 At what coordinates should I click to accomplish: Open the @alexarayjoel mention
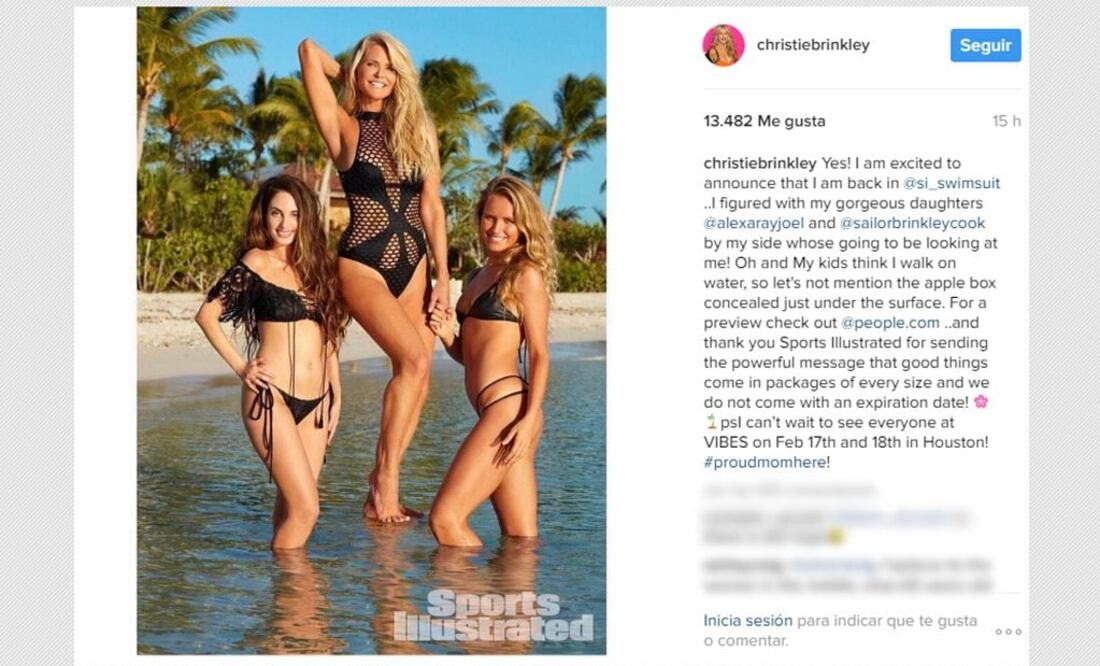coord(753,223)
